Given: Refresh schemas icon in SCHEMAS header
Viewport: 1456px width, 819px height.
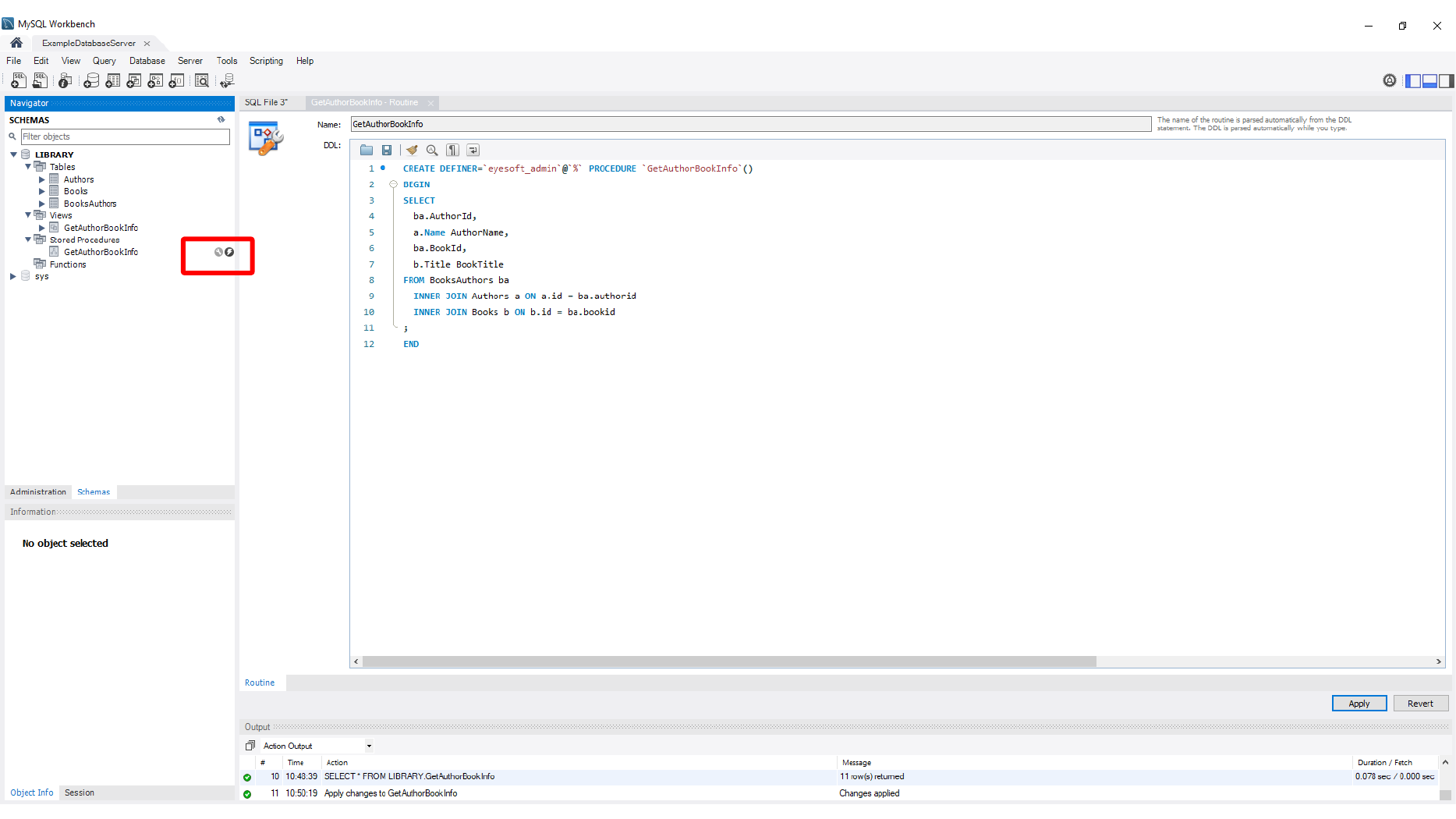Looking at the screenshot, I should click(x=221, y=119).
